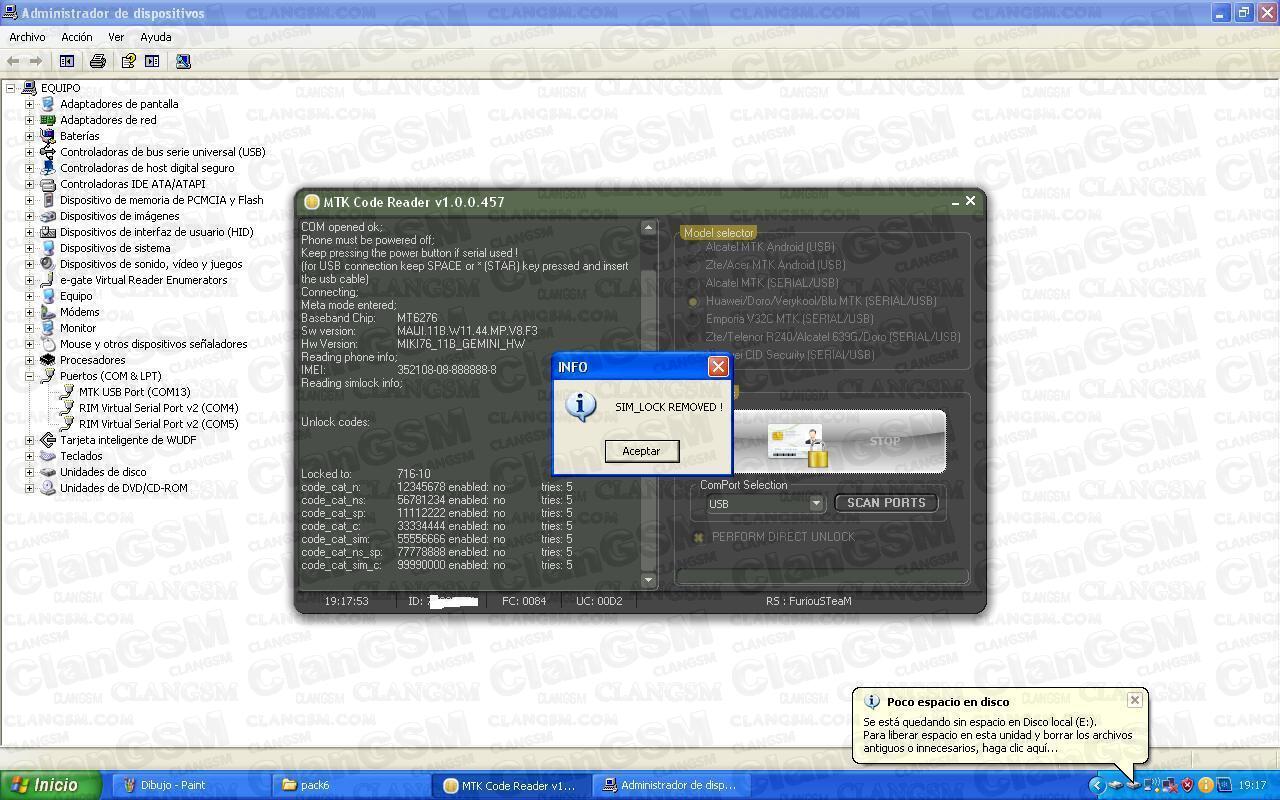Select RIM Virtual Serial Port v2 (COM5)
Viewport: 1280px width, 800px height.
(x=158, y=424)
